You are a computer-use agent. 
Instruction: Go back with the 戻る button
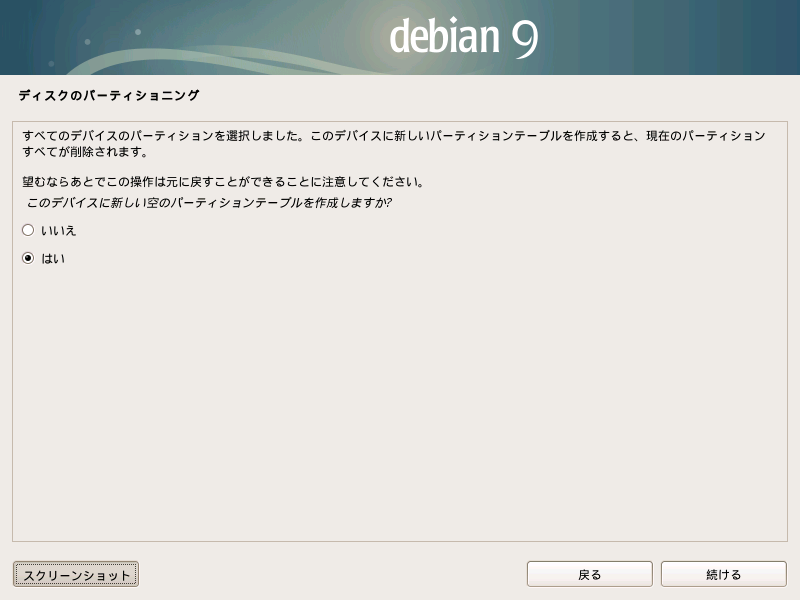[589, 574]
